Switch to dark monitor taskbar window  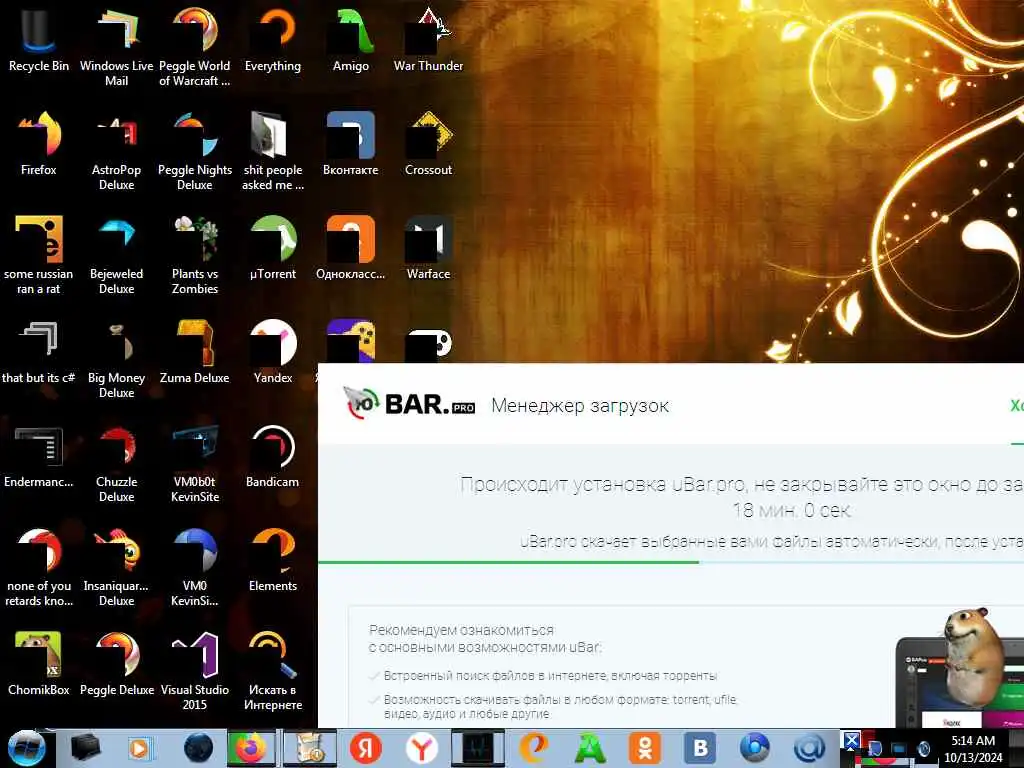point(478,748)
